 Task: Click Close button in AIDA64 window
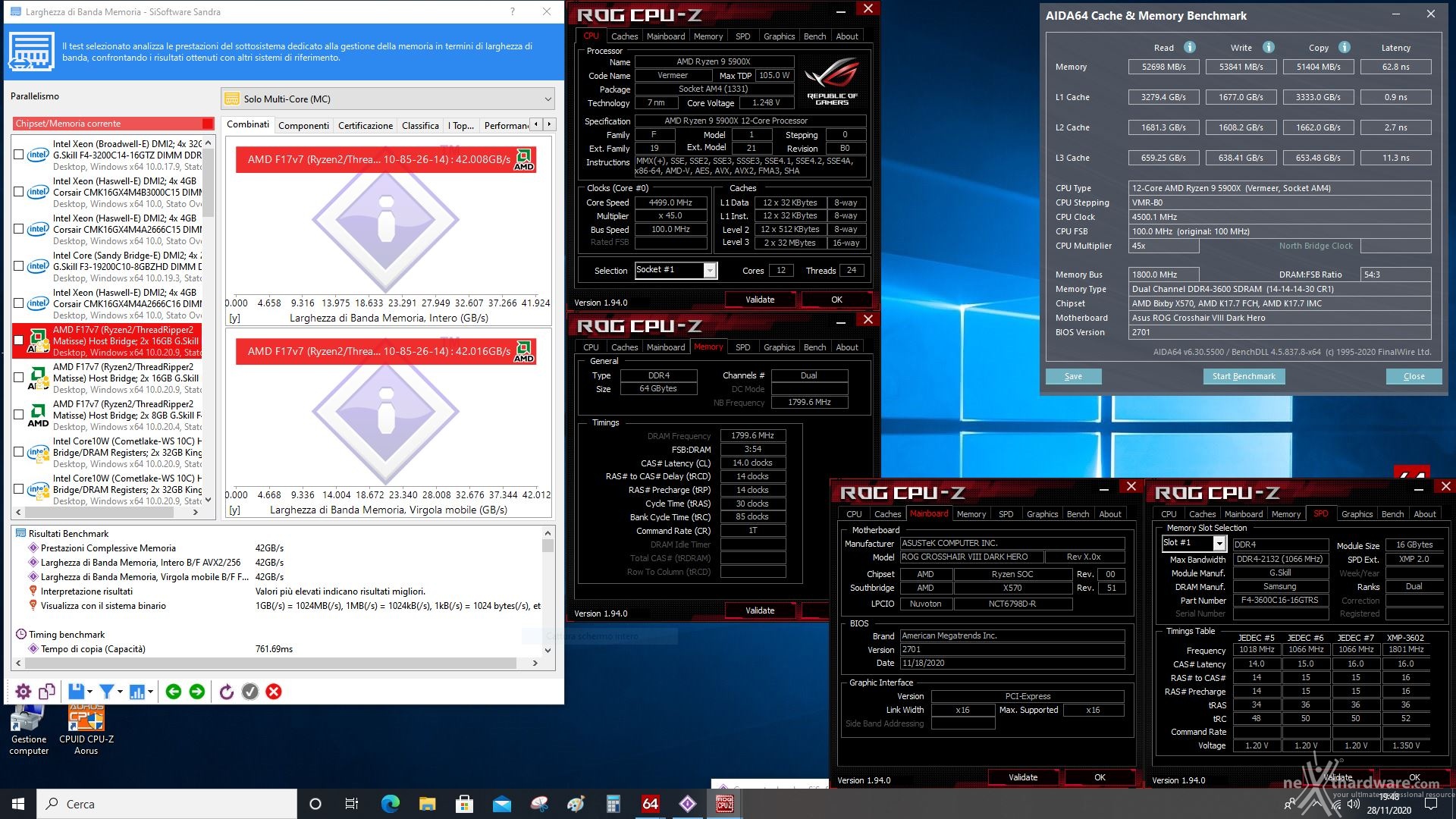[x=1414, y=376]
